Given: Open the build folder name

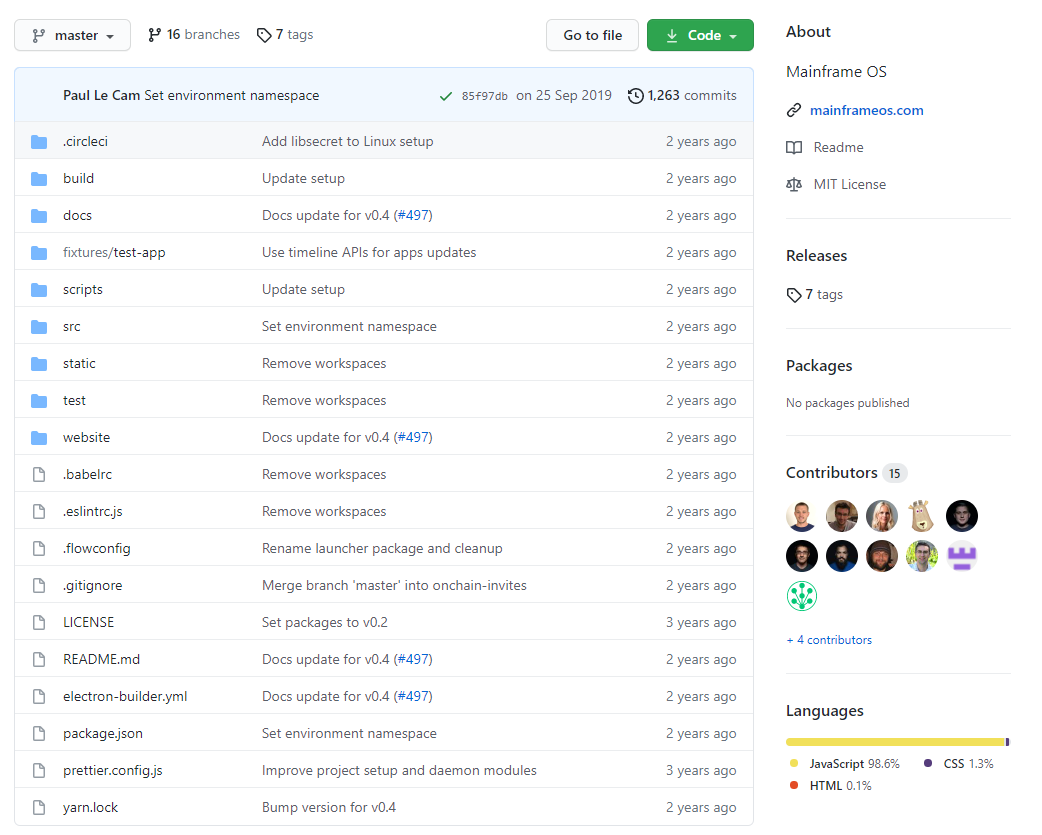Looking at the screenshot, I should pyautogui.click(x=78, y=179).
